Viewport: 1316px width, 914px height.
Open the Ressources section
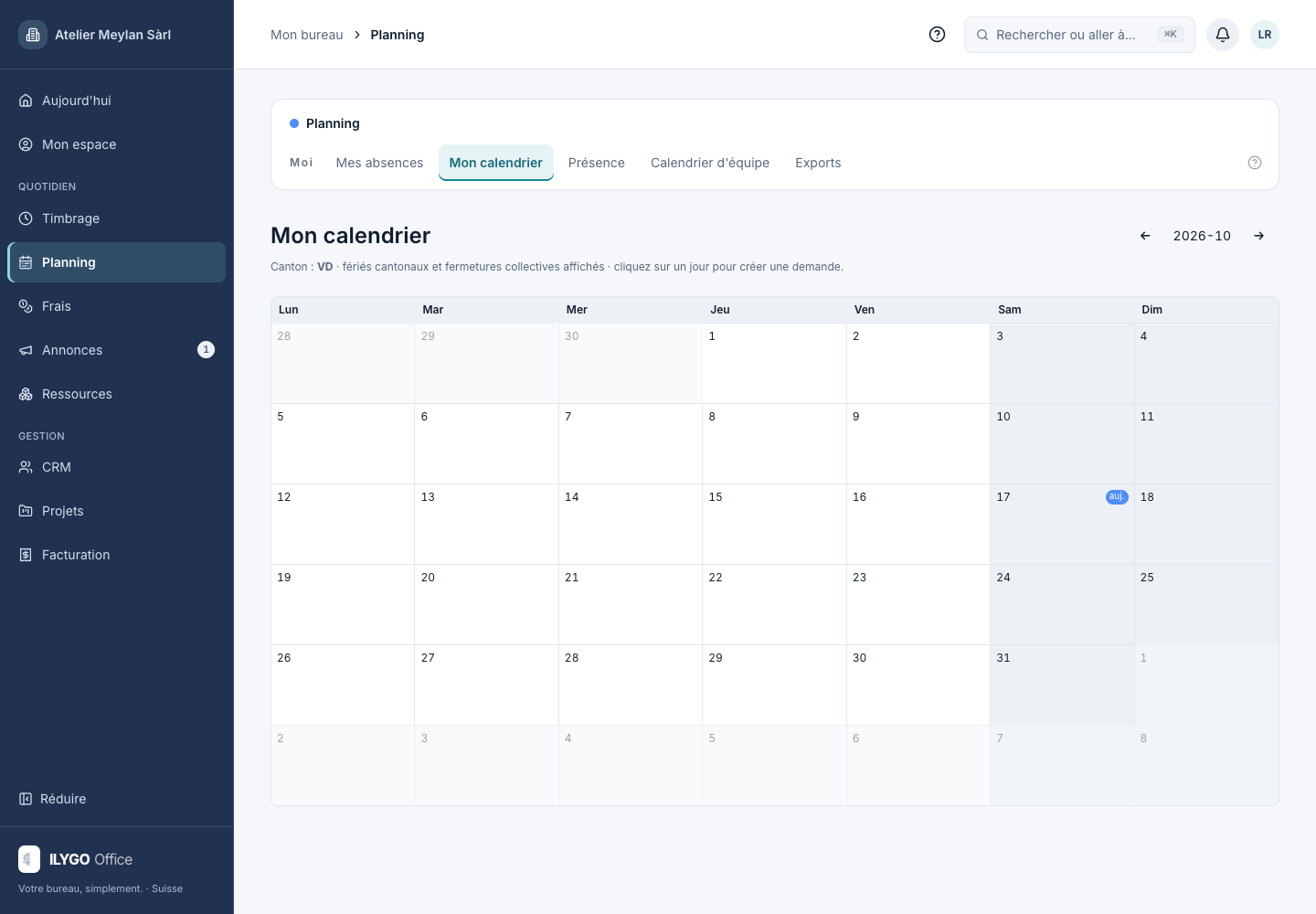[117, 394]
